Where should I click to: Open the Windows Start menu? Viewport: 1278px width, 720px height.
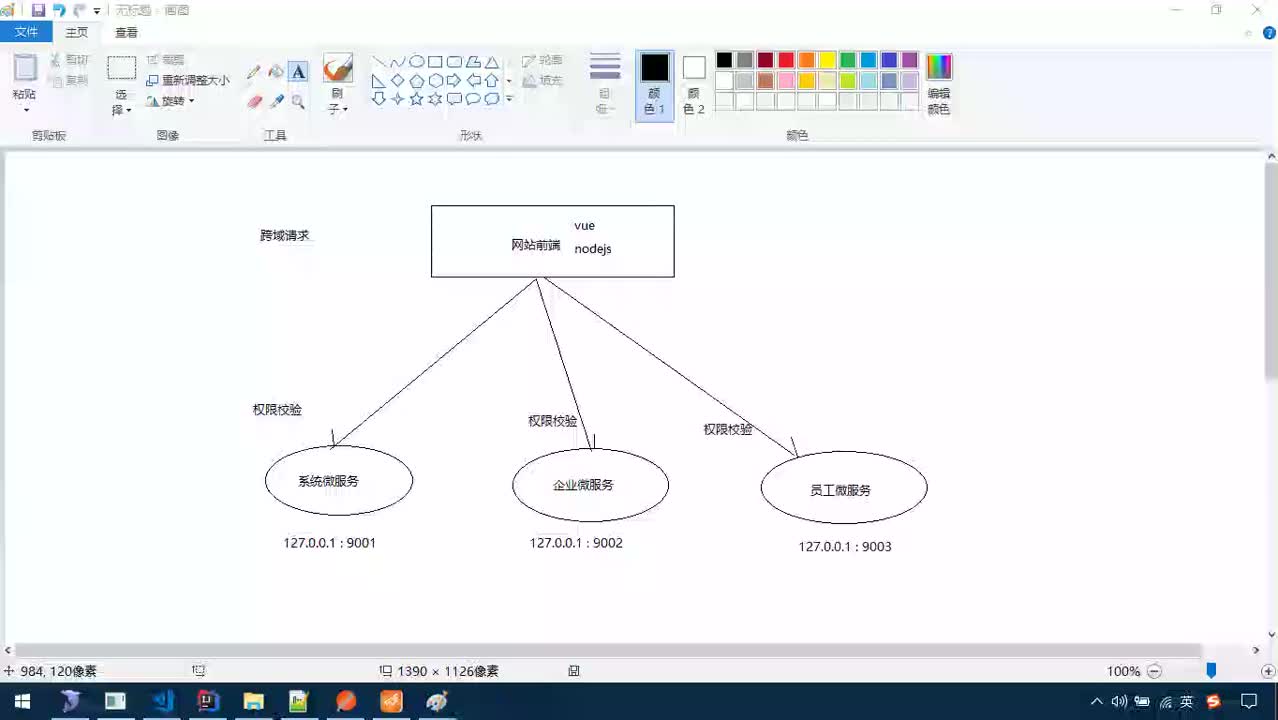[x=21, y=701]
